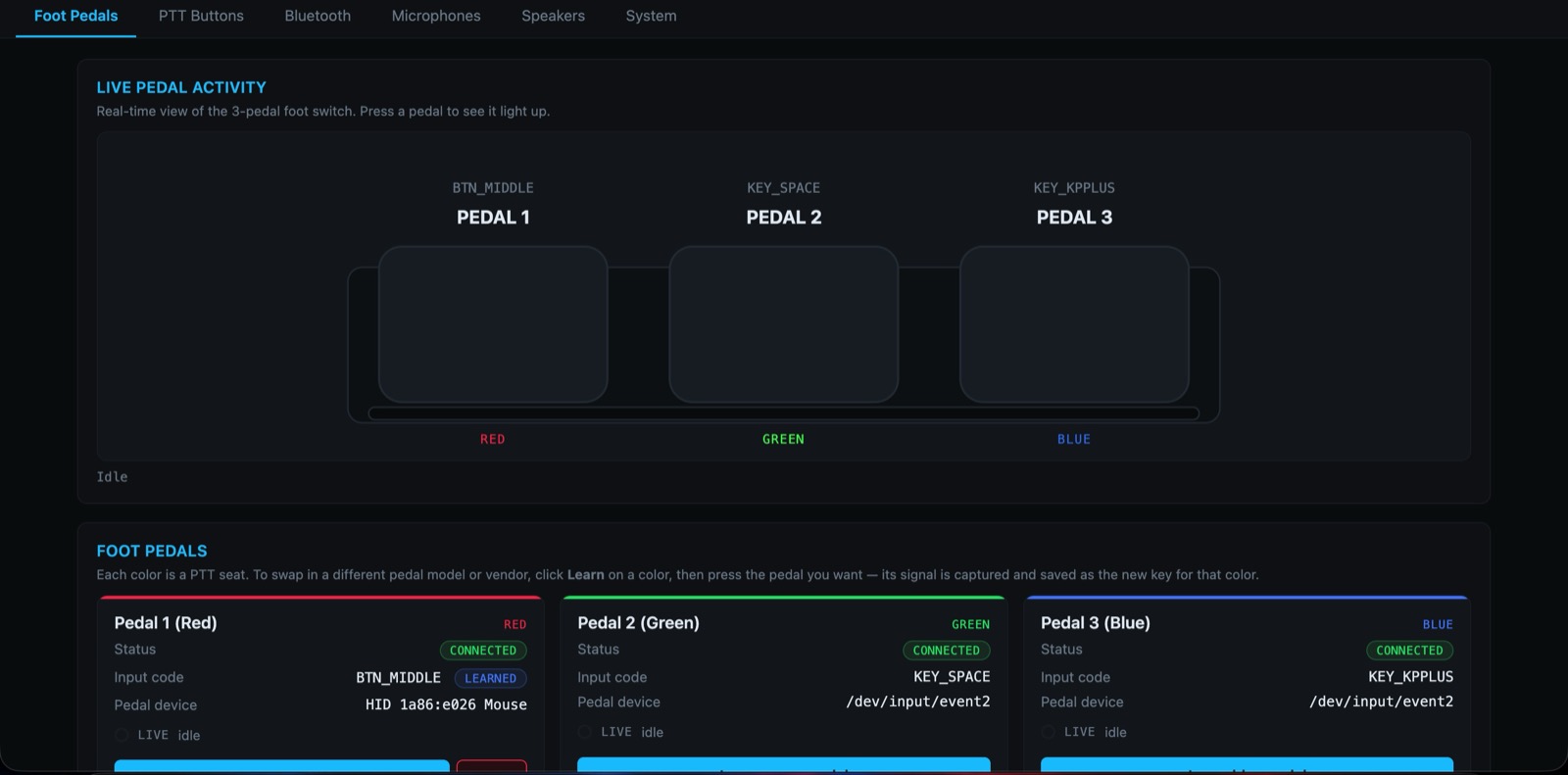Open the System tab
The width and height of the screenshot is (1568, 775).
tap(651, 16)
